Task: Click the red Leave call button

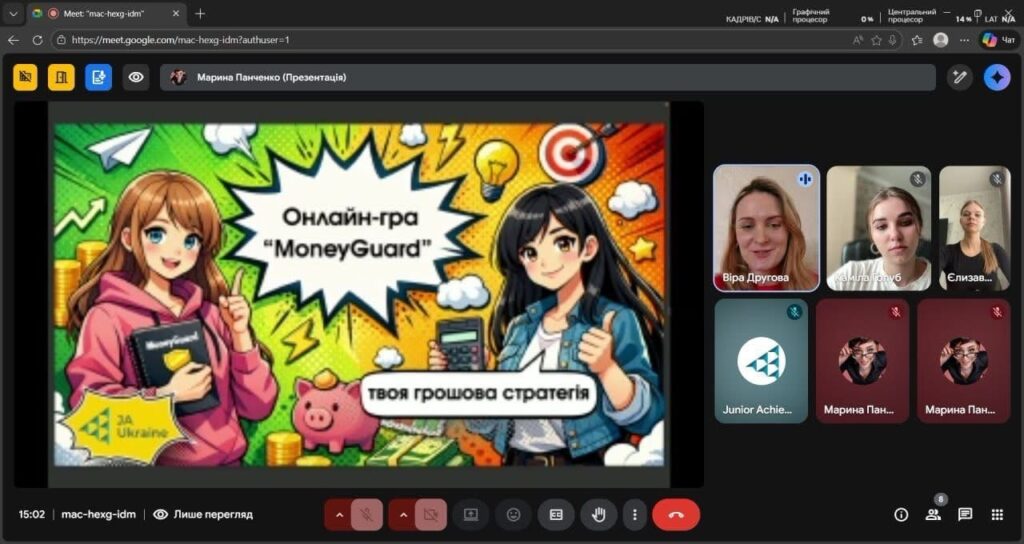Action: pyautogui.click(x=676, y=514)
